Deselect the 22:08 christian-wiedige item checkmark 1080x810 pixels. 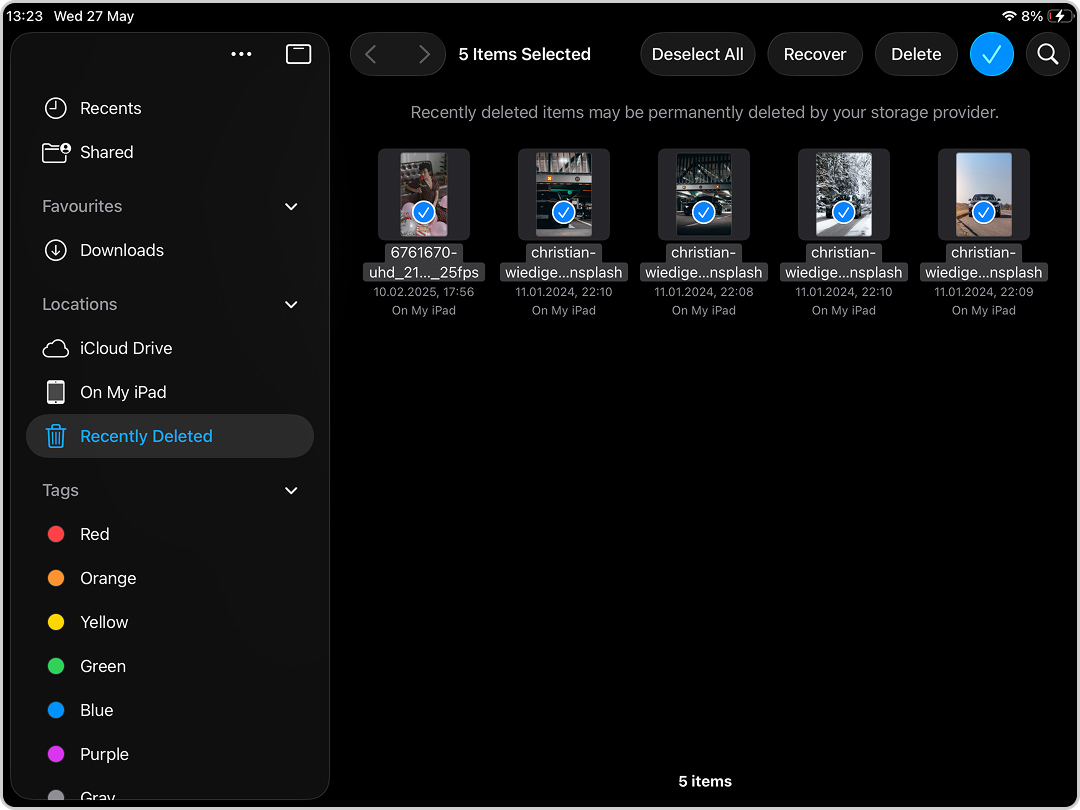click(703, 212)
